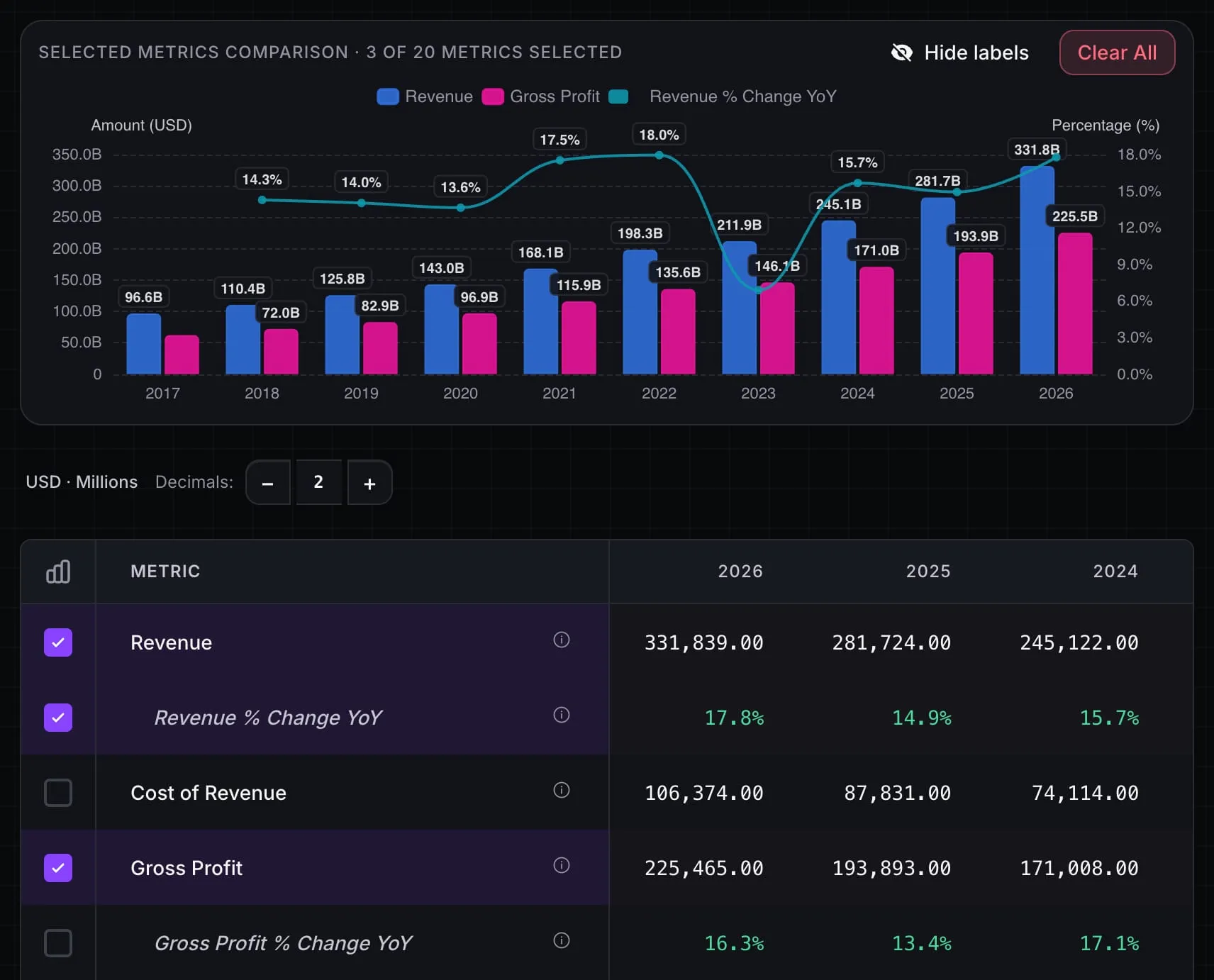This screenshot has width=1214, height=980.
Task: Uncheck the Revenue metric checkbox
Action: (x=58, y=642)
